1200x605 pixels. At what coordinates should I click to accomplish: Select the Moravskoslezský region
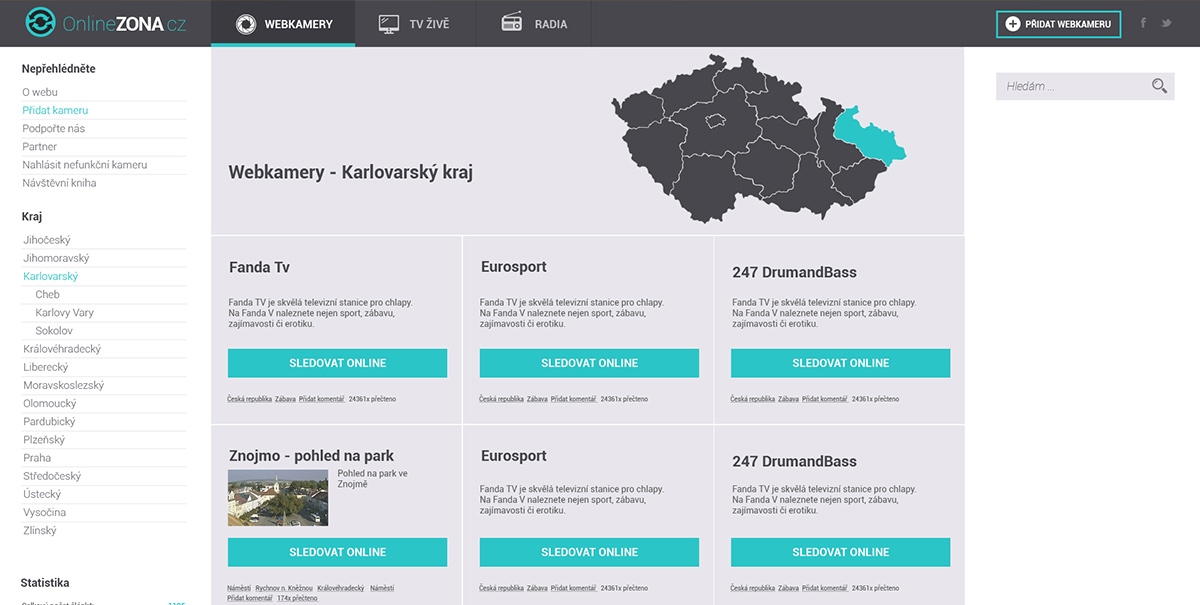click(x=63, y=385)
